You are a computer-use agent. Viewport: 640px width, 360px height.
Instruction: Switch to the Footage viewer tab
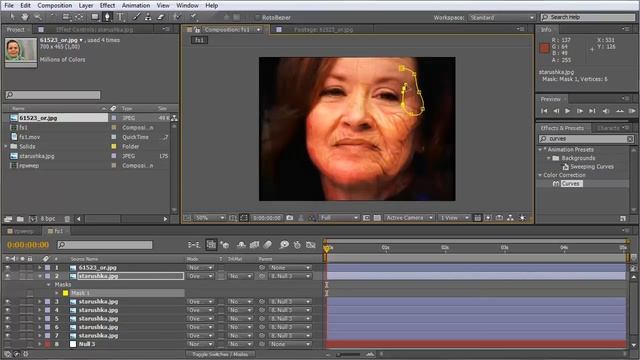click(x=323, y=29)
